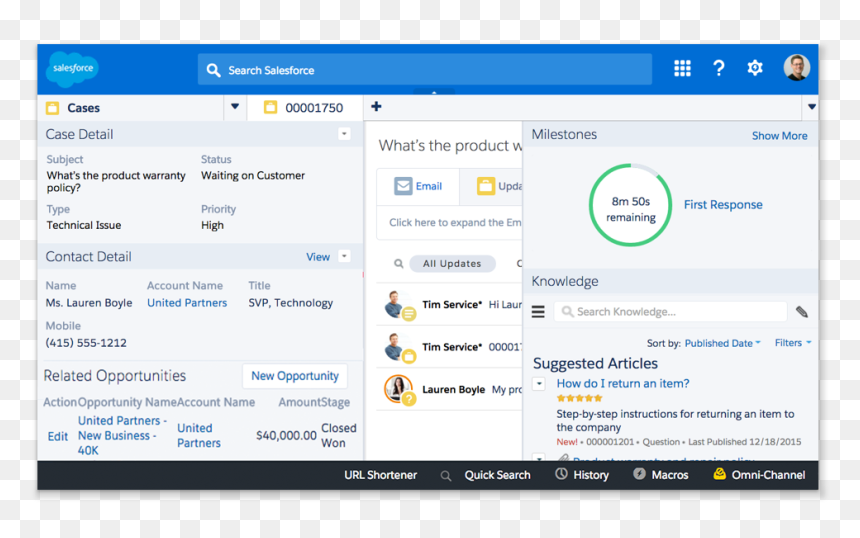This screenshot has width=860, height=538.
Task: Open the Cases navigation dropdown arrow
Action: 235,107
